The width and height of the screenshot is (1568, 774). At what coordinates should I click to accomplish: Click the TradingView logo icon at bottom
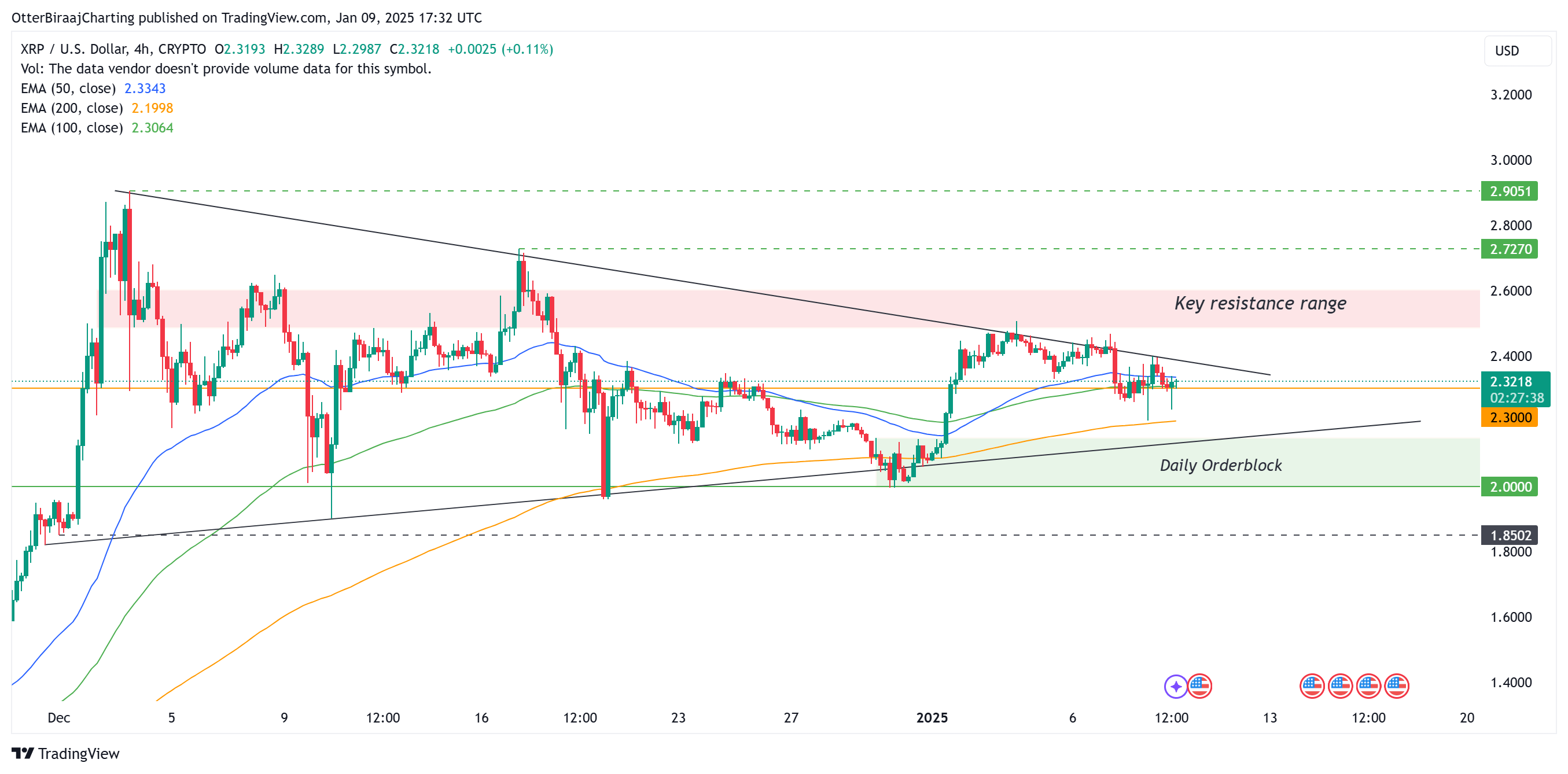pyautogui.click(x=23, y=753)
